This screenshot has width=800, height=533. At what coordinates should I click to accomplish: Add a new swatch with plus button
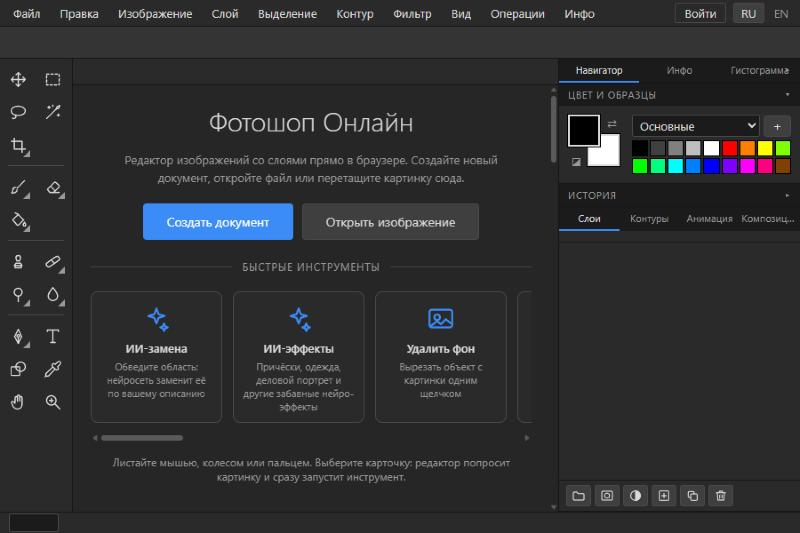pyautogui.click(x=777, y=126)
